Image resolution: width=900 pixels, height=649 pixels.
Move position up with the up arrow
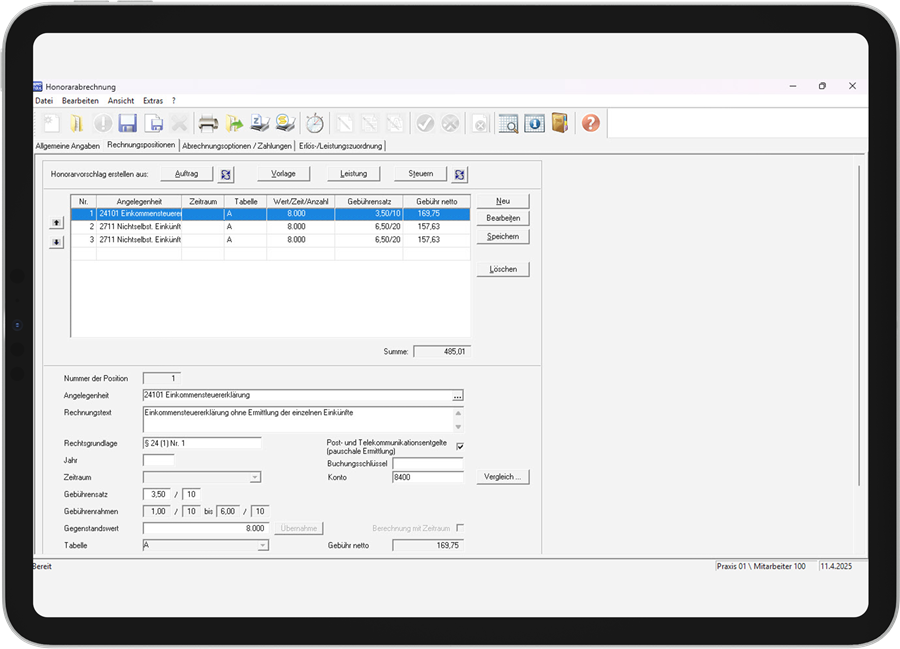56,223
